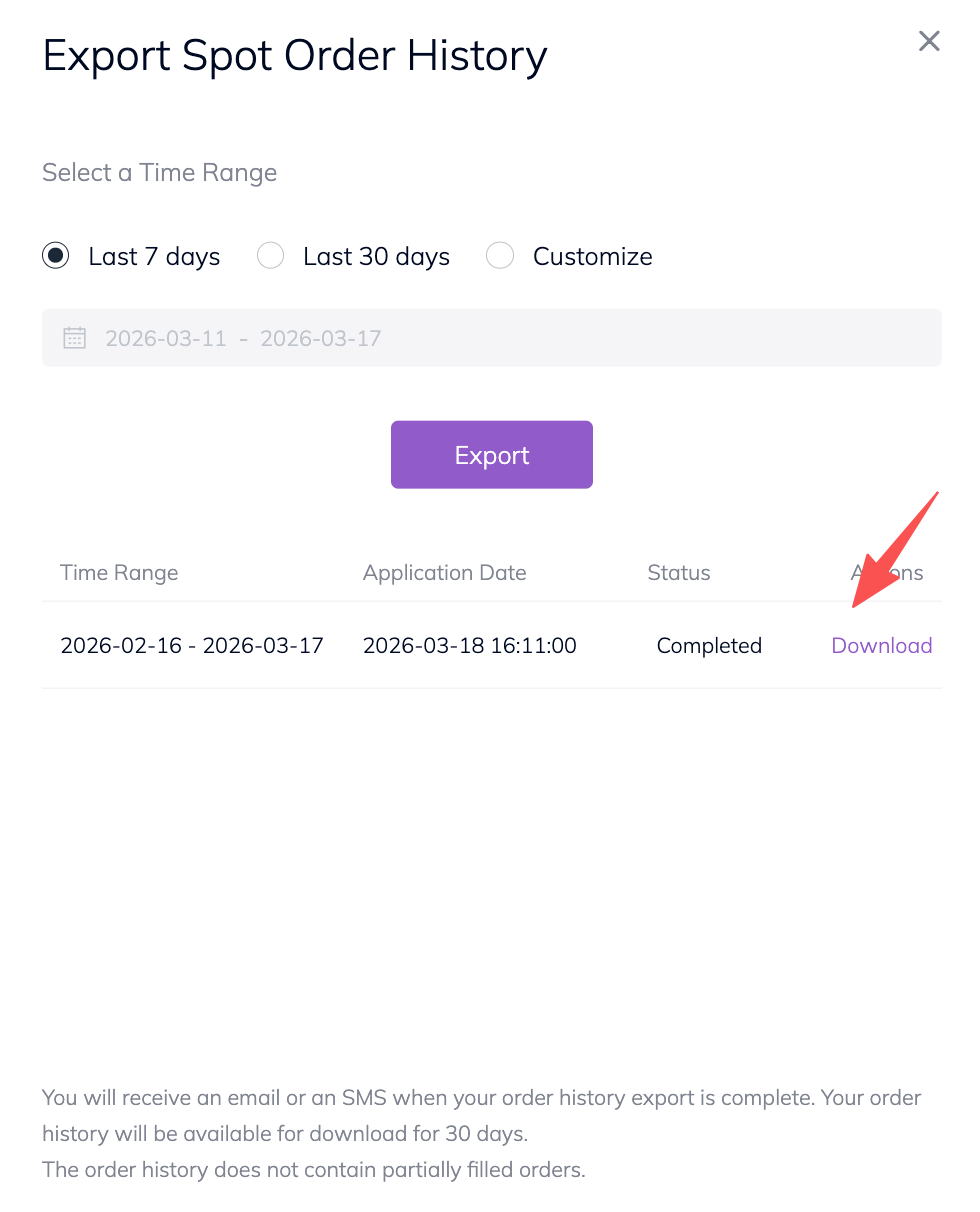Click the partially filled orders disclaimer
980x1212 pixels.
313,1169
